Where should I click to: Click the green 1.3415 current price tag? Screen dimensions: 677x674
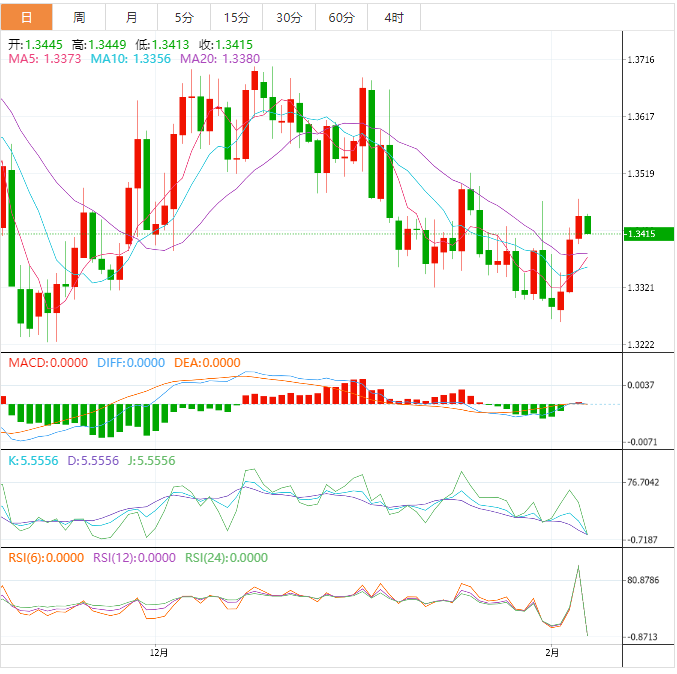click(x=640, y=234)
